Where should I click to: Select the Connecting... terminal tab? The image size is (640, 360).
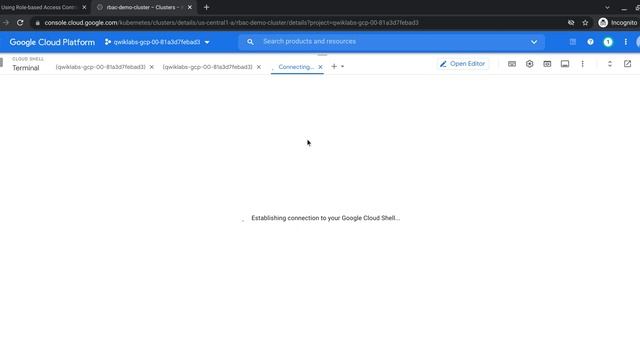296,67
